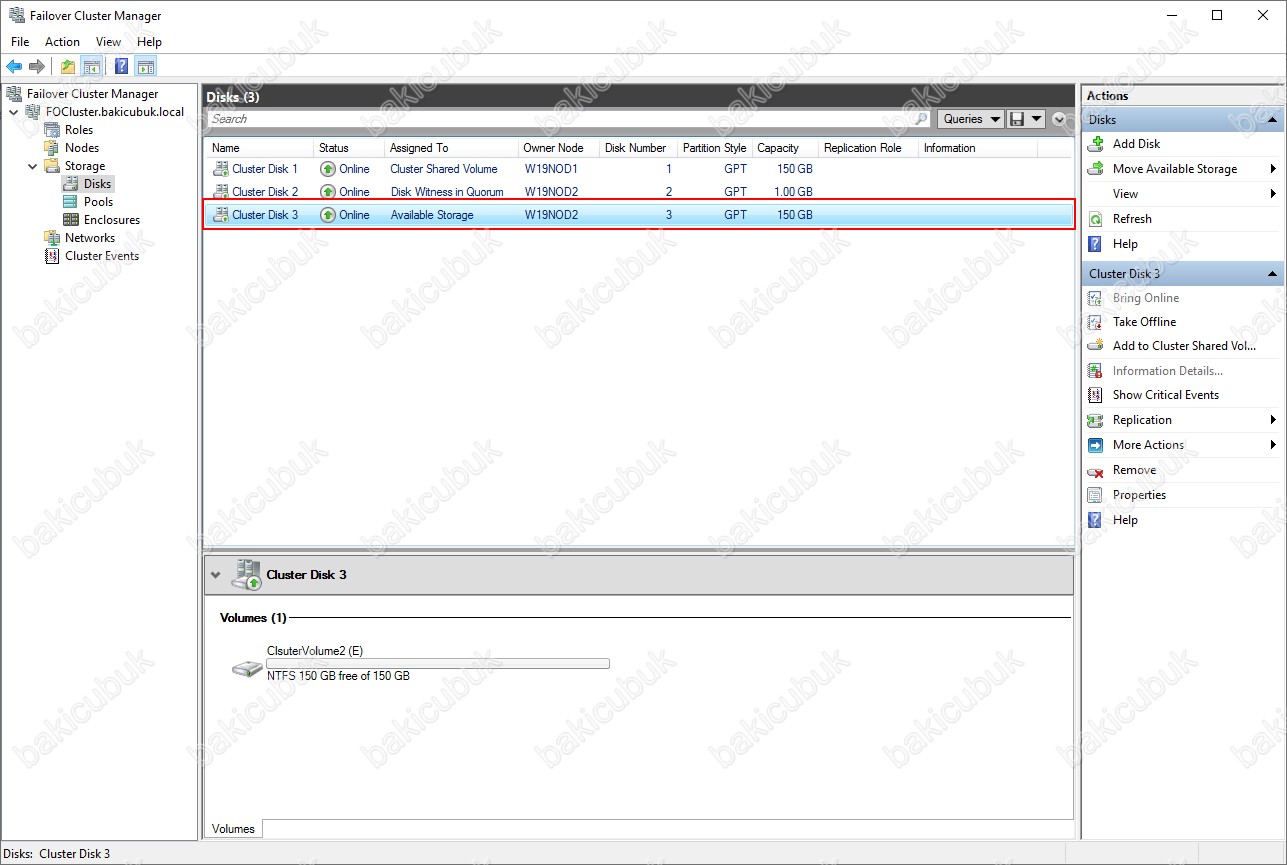Click Take Offline action
The image size is (1287, 865).
point(1144,322)
